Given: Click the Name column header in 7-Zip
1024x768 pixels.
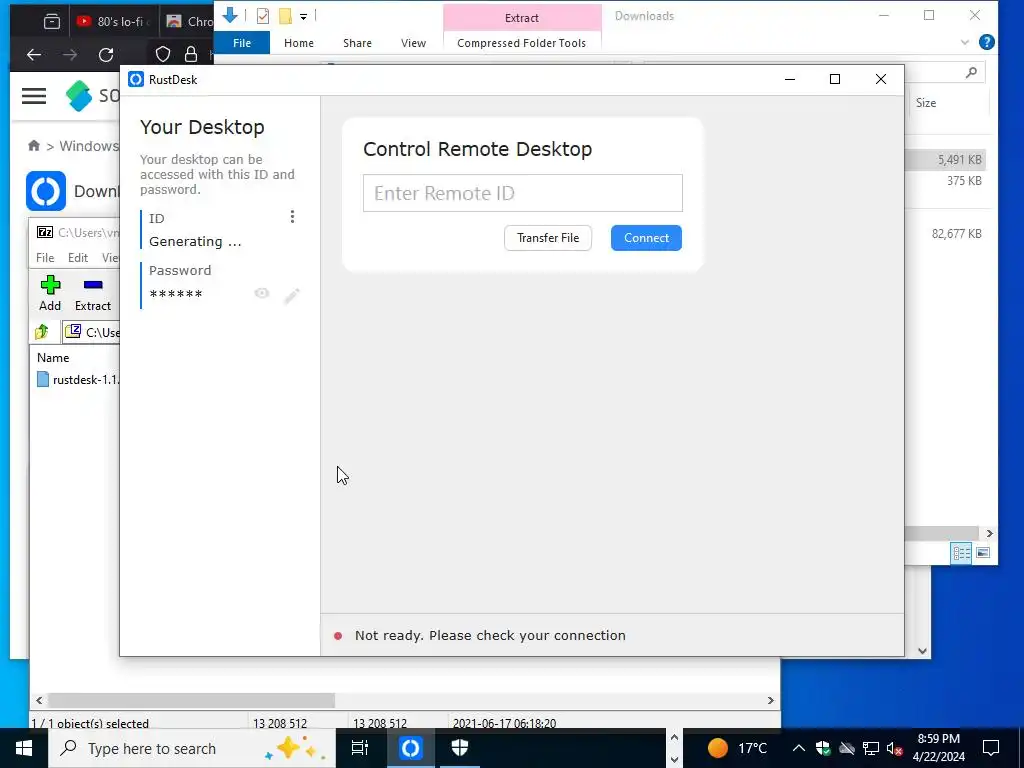Looking at the screenshot, I should [x=53, y=358].
